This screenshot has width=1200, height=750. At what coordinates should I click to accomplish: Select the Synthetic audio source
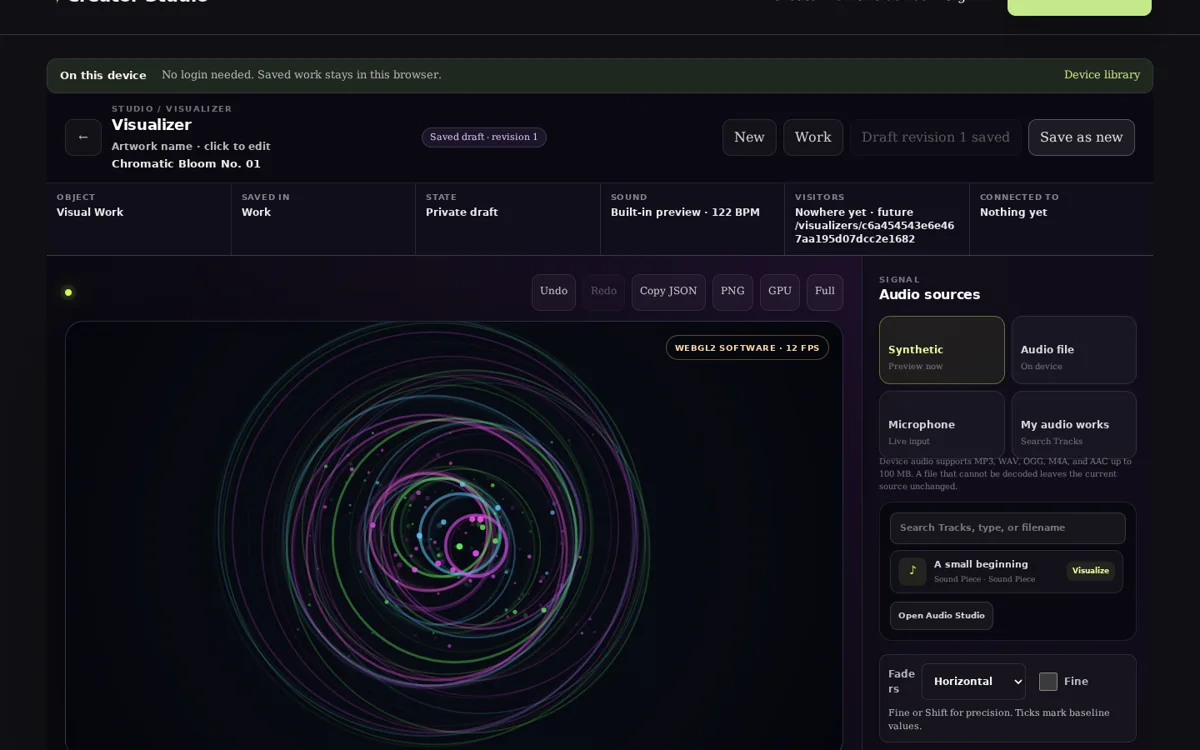point(942,350)
